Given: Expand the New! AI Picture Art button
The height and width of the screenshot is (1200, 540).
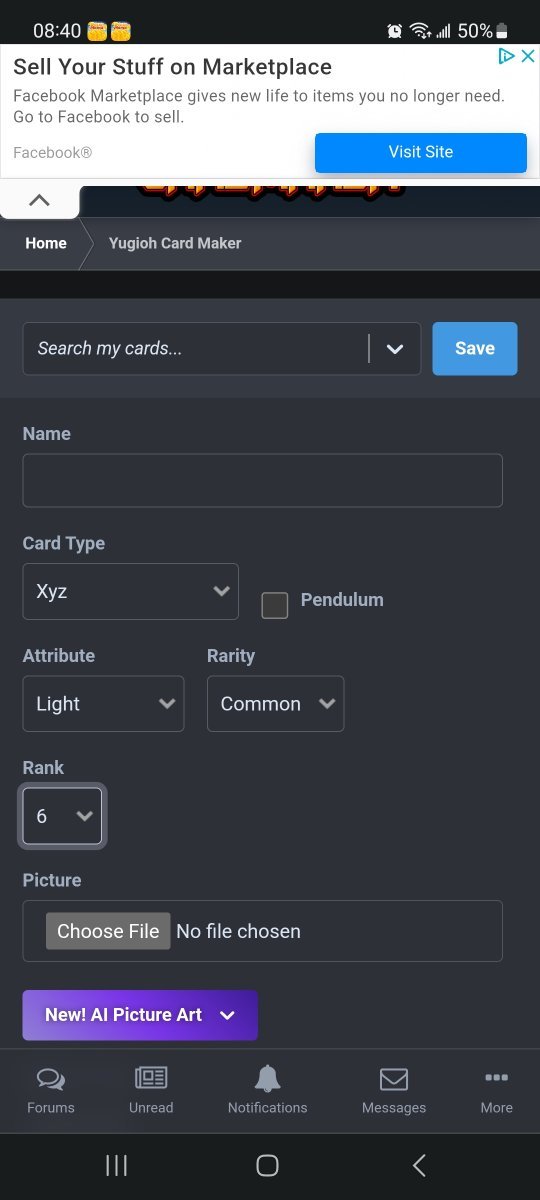Looking at the screenshot, I should tap(140, 1015).
